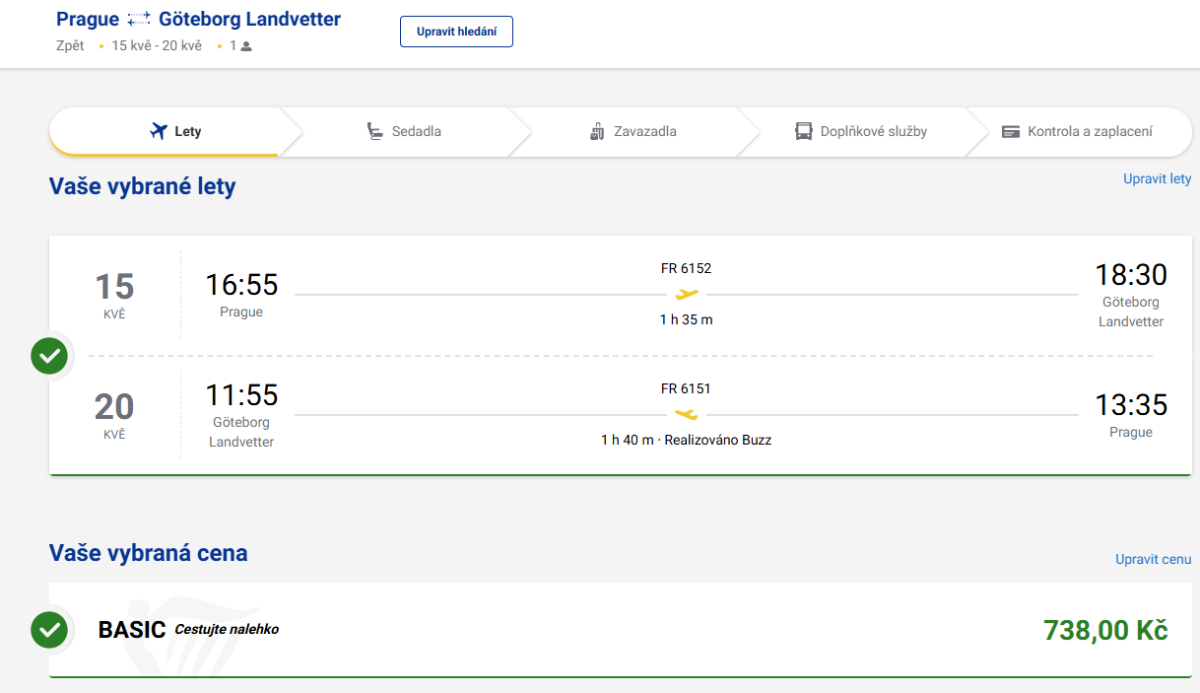This screenshot has width=1200, height=693.
Task: Click the luggage icon beside Zavazadla
Action: point(598,131)
